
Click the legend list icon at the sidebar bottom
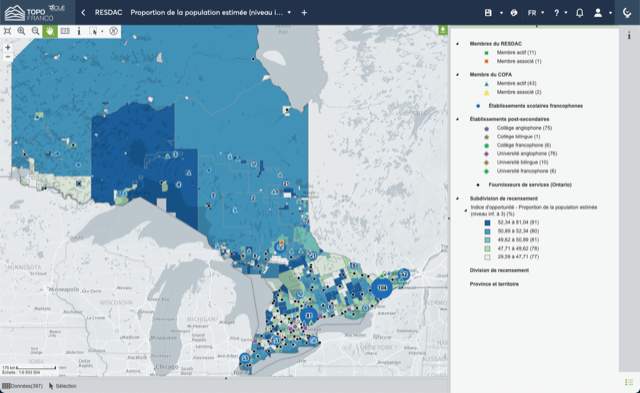tap(629, 382)
